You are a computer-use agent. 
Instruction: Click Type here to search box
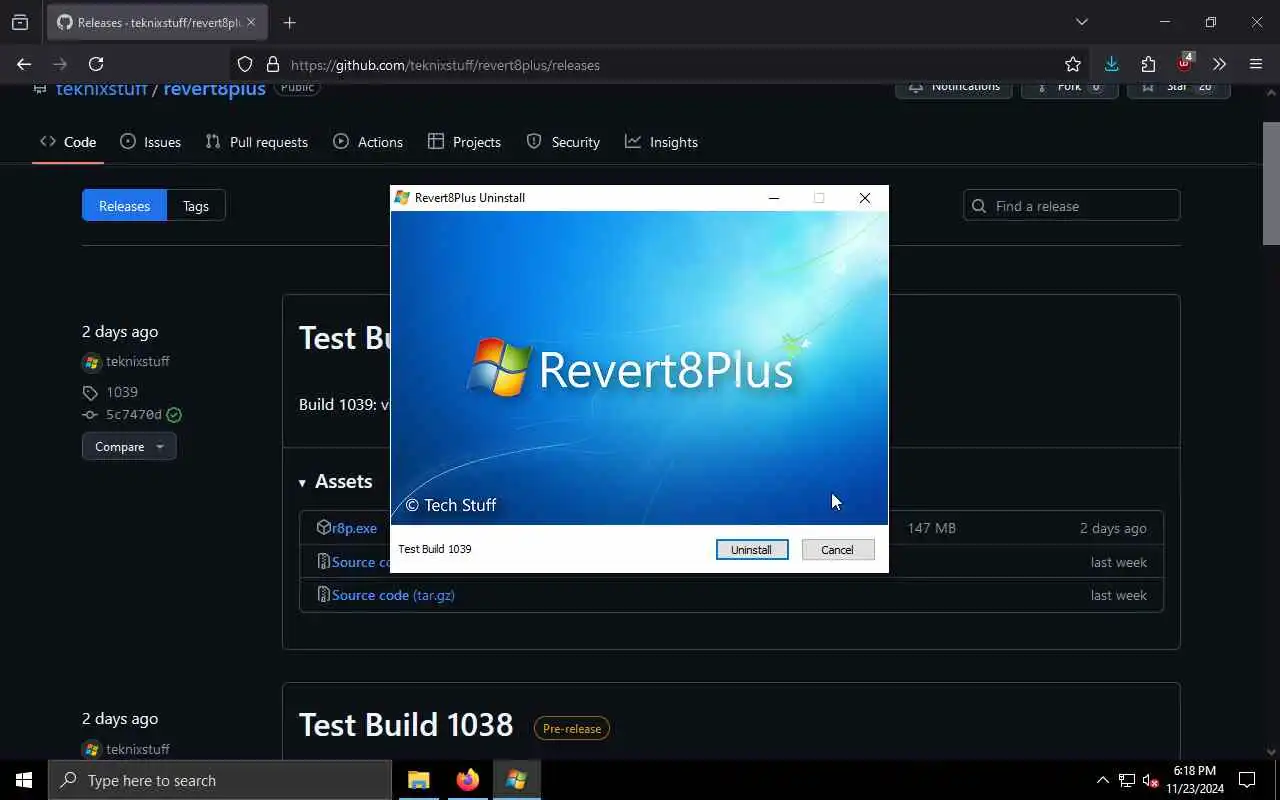[220, 780]
